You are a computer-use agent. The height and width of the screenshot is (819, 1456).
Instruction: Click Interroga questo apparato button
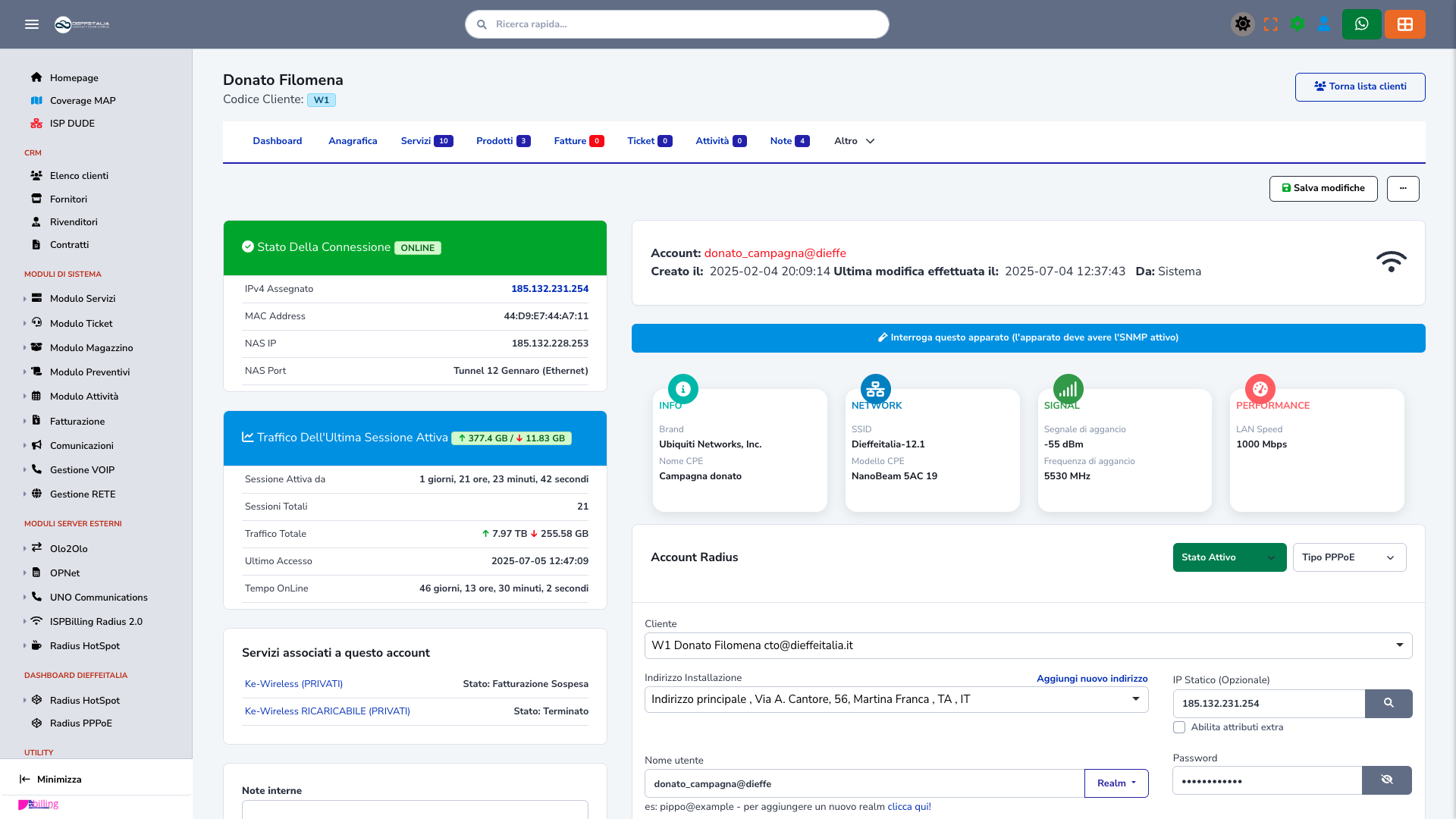(1028, 337)
